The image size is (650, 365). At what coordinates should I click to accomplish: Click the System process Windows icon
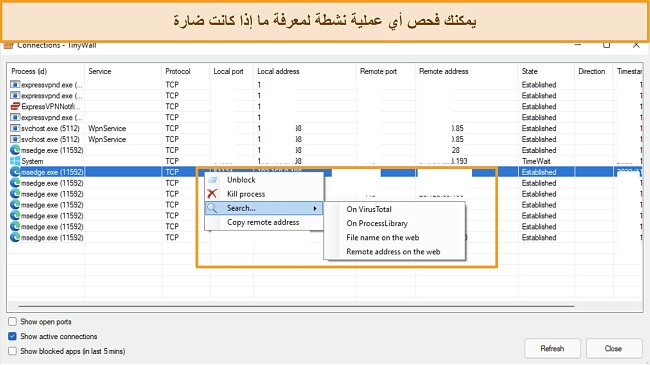(x=15, y=161)
